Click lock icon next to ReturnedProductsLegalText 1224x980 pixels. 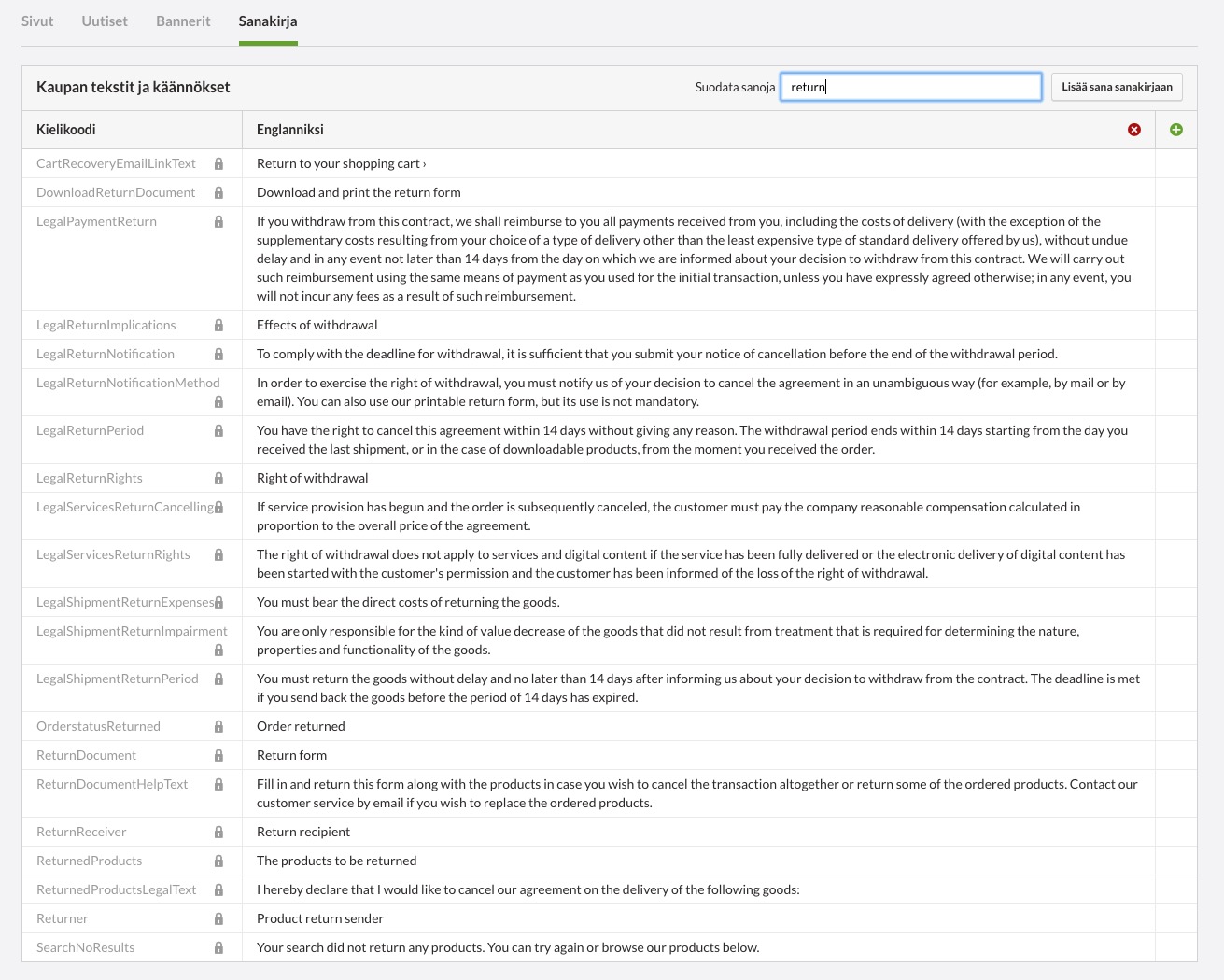pyautogui.click(x=218, y=889)
